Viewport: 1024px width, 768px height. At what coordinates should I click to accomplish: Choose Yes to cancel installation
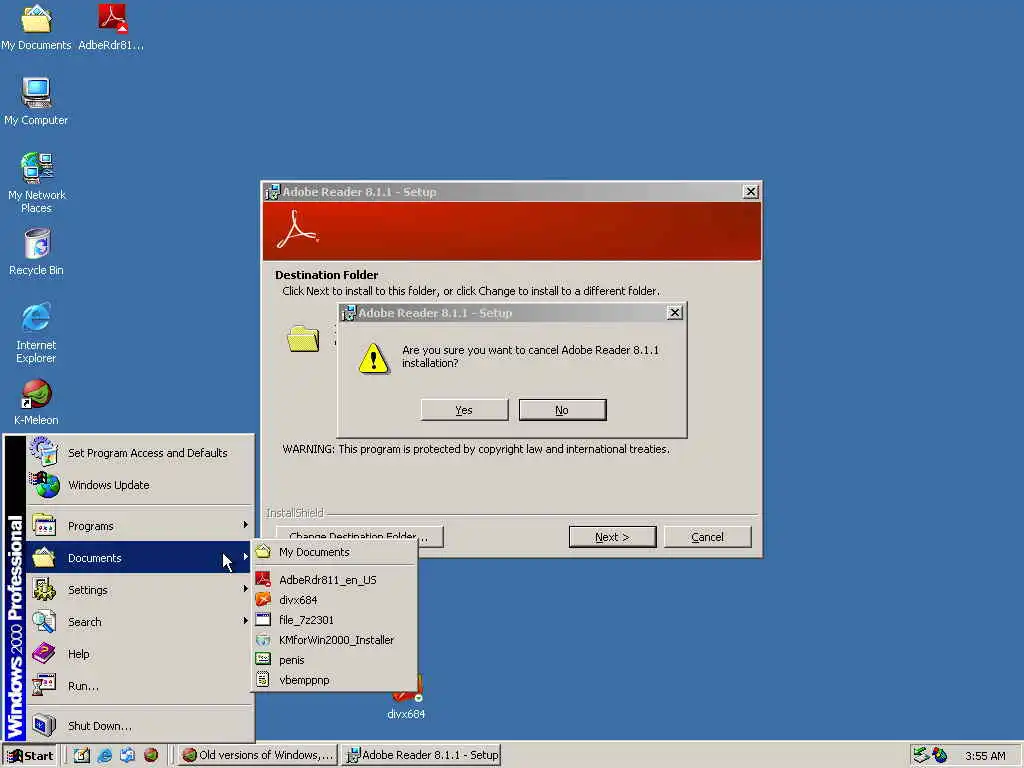pyautogui.click(x=464, y=410)
